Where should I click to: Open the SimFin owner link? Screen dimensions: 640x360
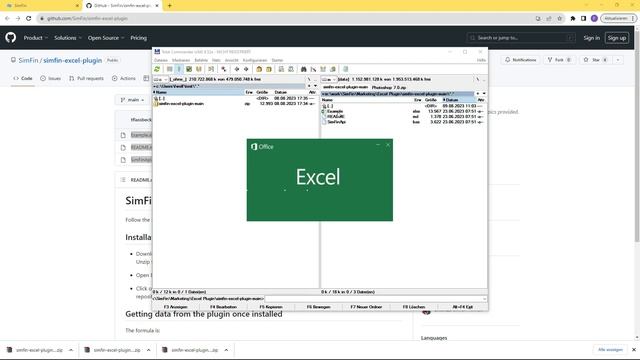[x=28, y=60]
